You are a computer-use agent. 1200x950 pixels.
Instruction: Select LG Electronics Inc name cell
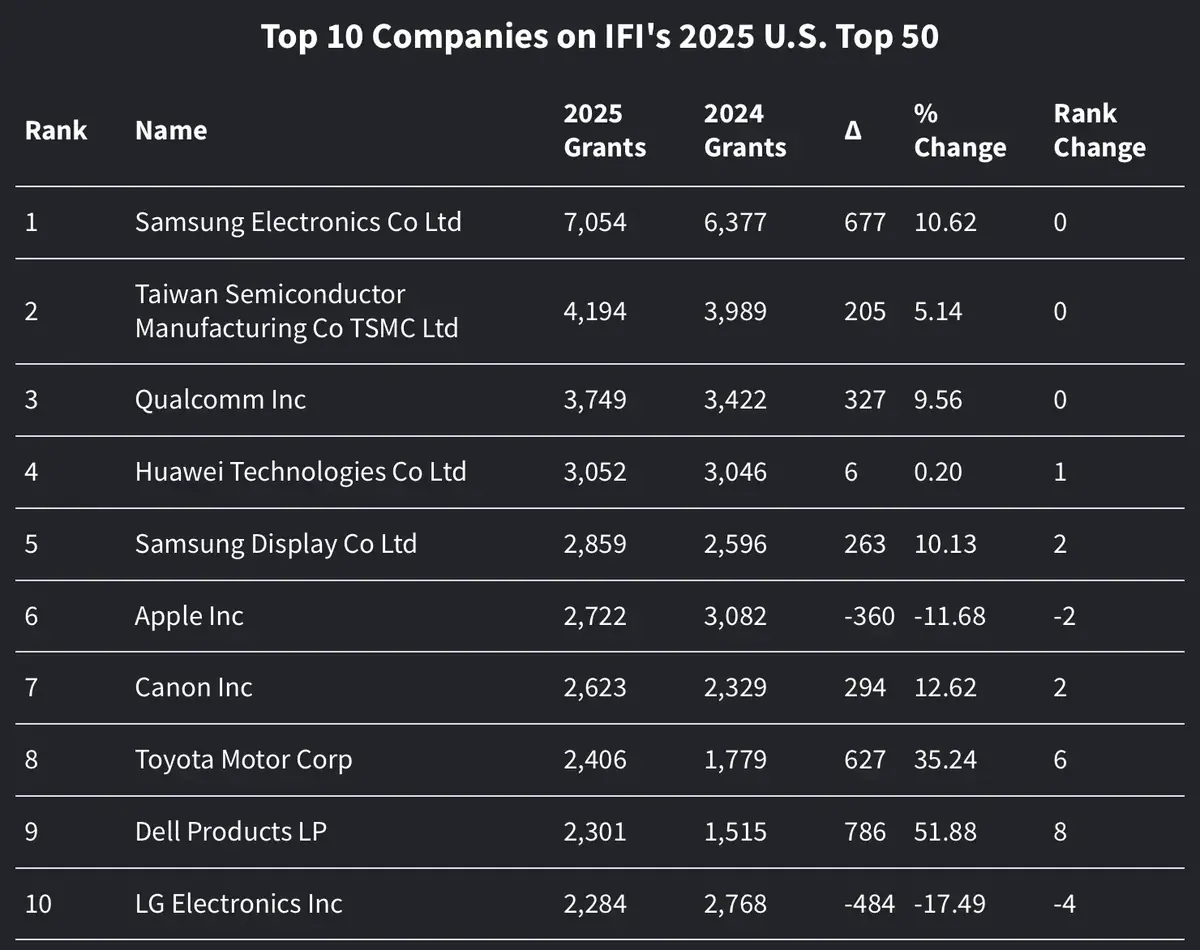tap(238, 904)
